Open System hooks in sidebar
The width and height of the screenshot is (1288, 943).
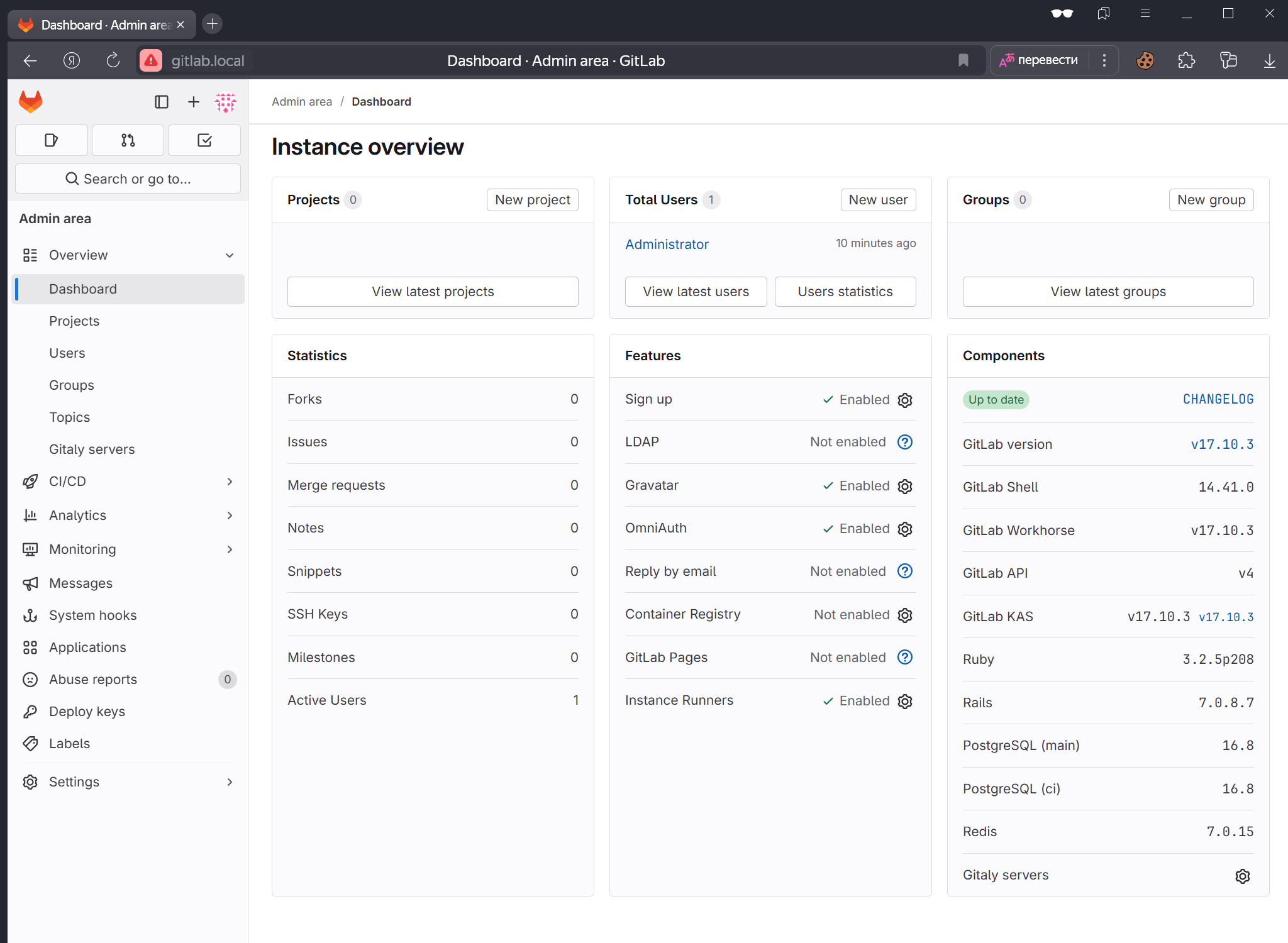point(93,615)
